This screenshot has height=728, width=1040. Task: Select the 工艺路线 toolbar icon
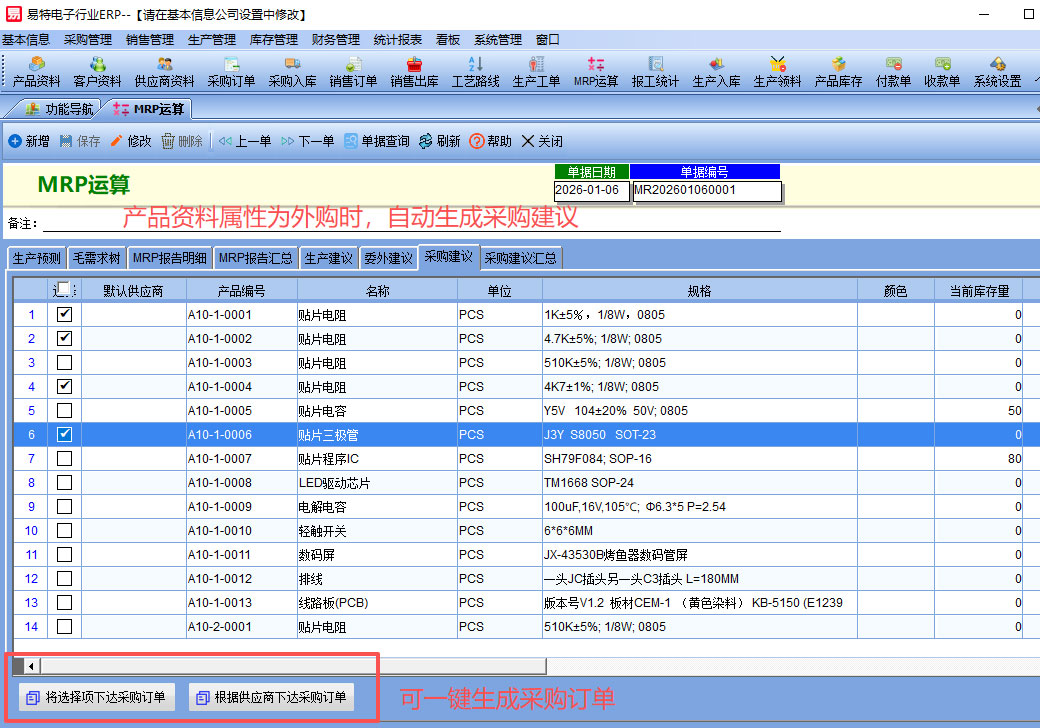point(475,71)
